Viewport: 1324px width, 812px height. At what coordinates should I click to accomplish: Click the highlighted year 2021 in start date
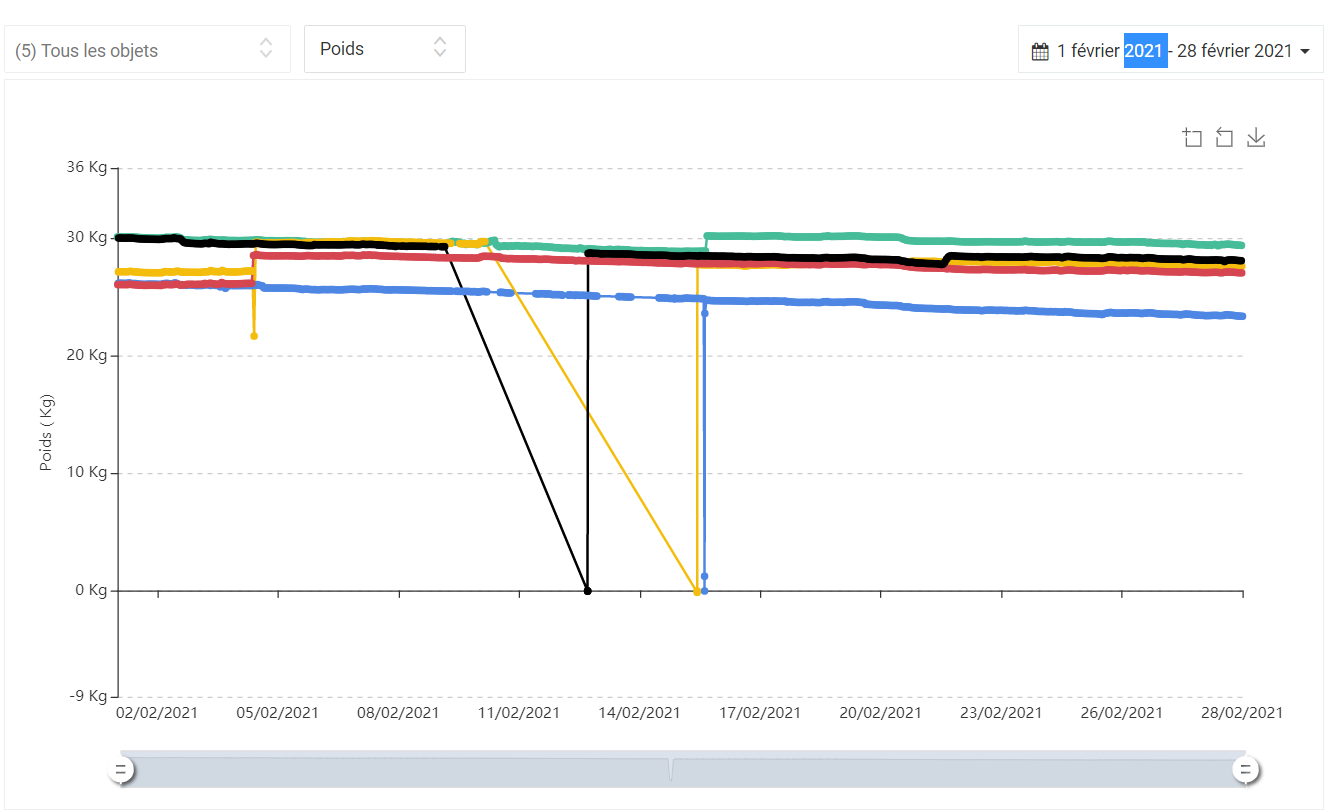tap(1145, 50)
